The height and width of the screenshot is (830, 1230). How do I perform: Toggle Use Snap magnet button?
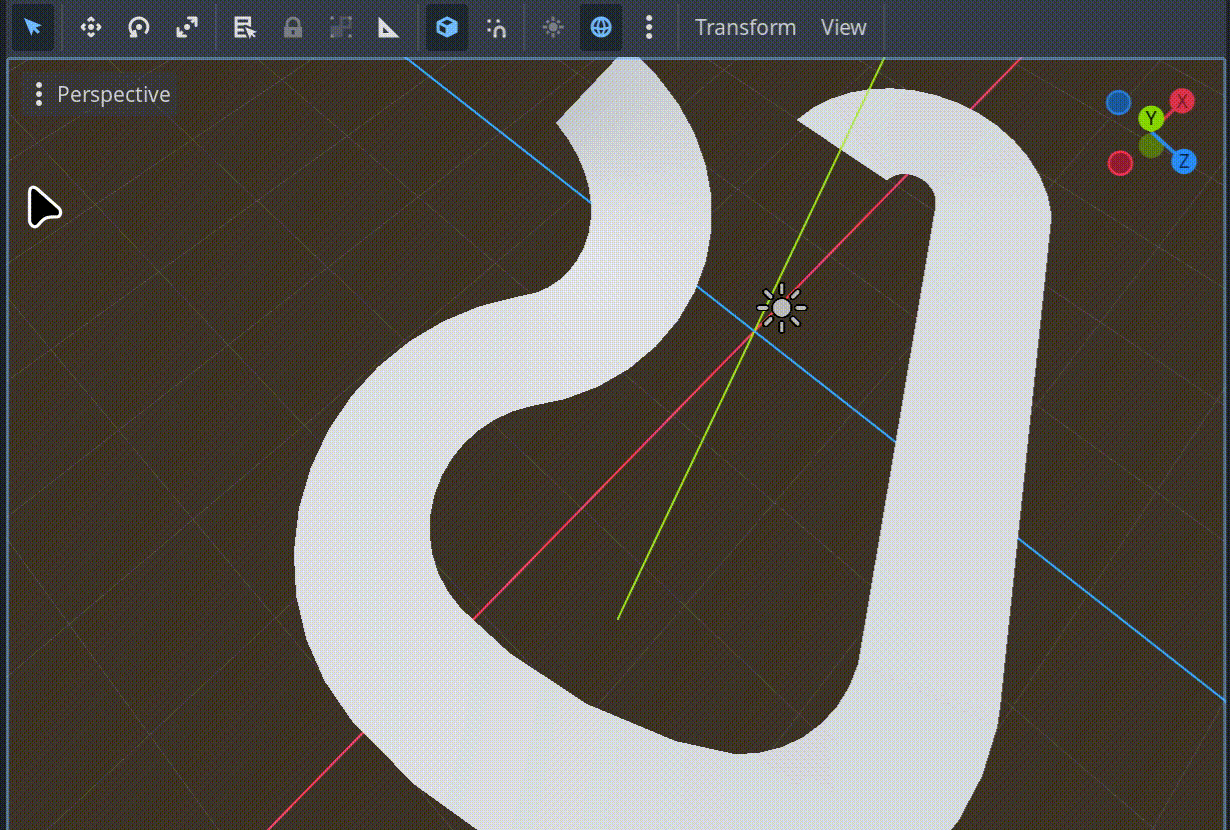[x=495, y=27]
